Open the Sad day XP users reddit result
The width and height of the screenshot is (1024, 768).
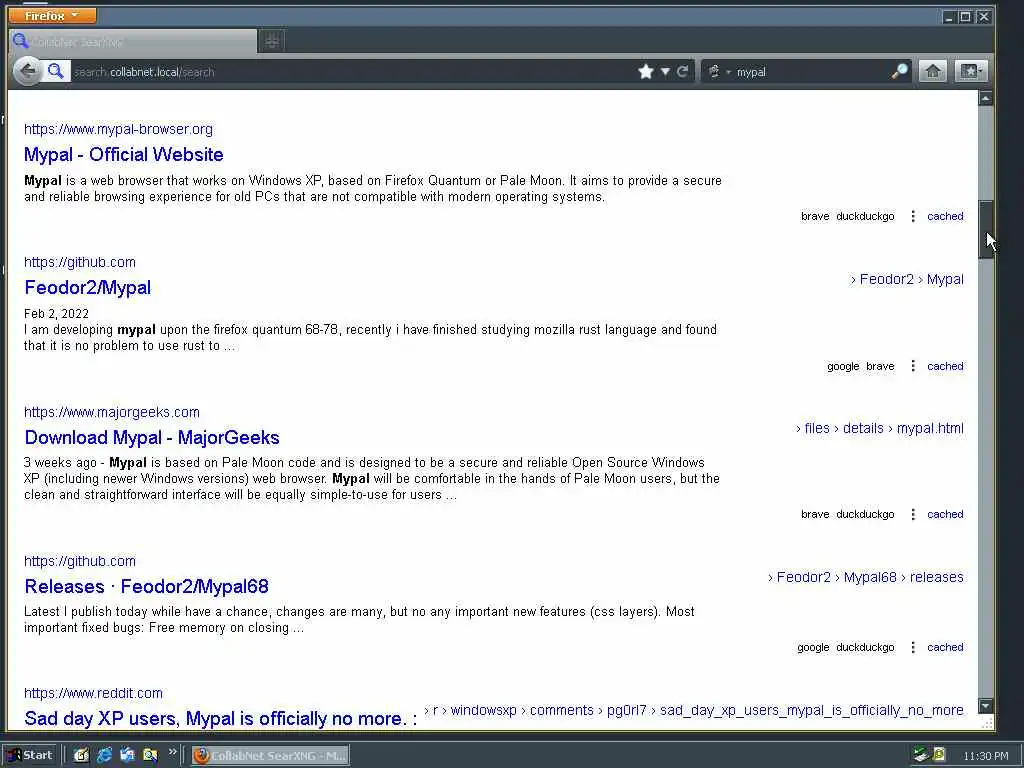221,719
